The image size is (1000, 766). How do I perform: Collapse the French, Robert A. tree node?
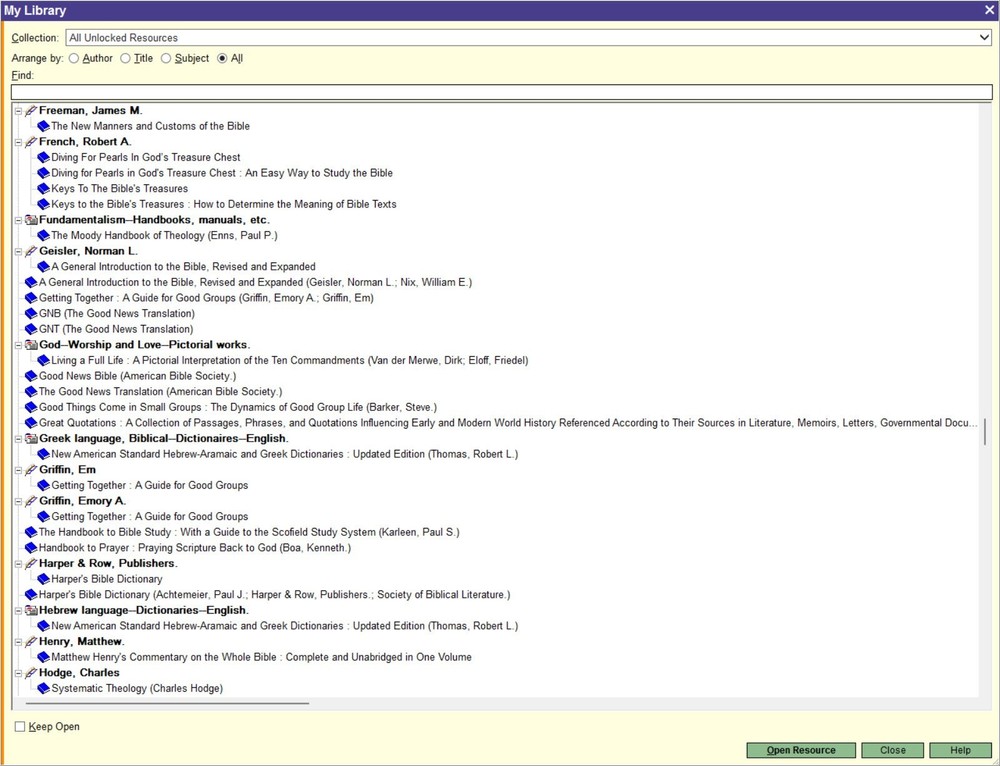(18, 142)
